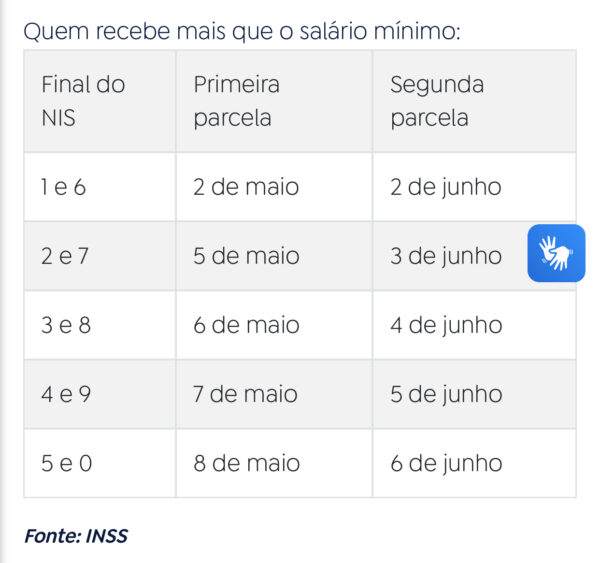600x563 pixels.
Task: Click the '2 e 7' NIS cell
Action: 65,256
